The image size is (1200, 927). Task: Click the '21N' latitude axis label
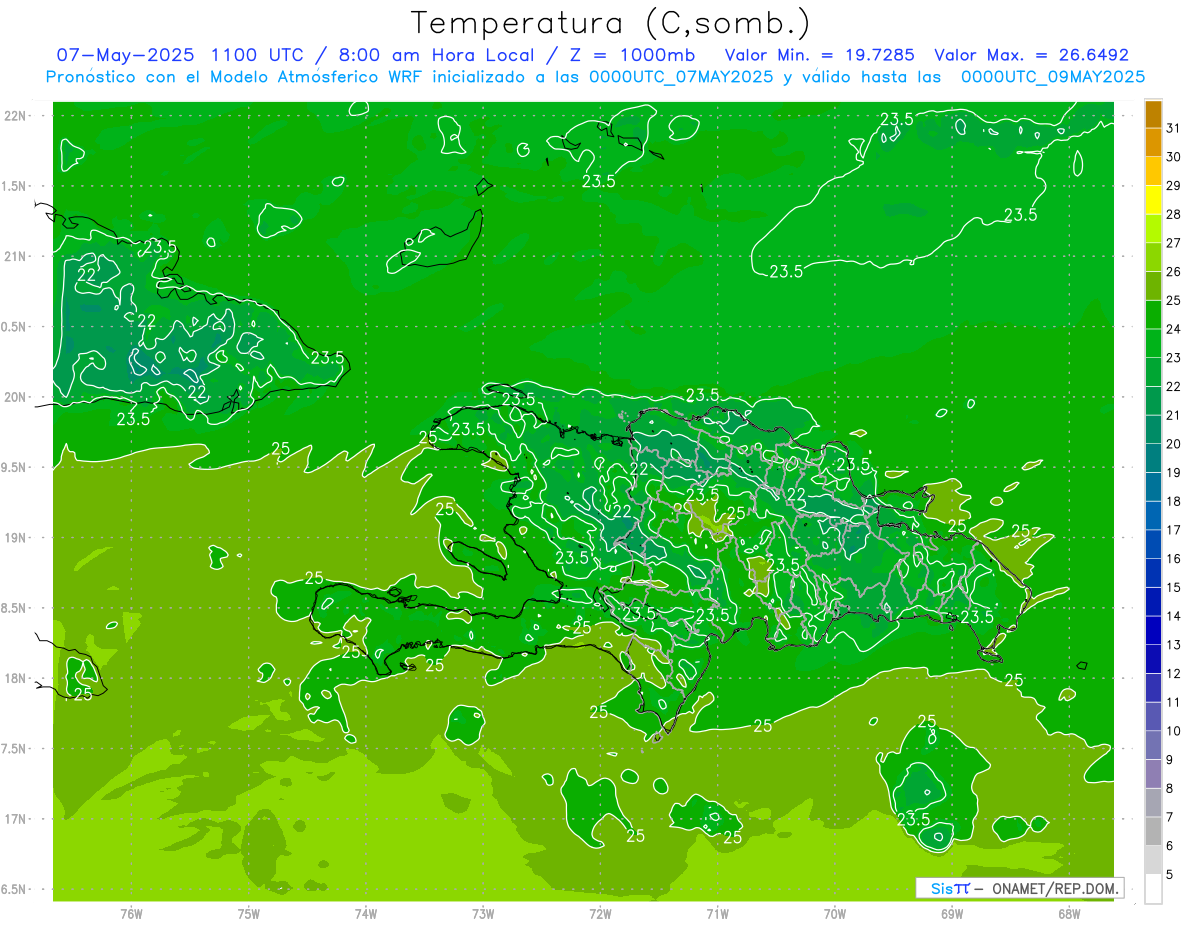16,256
